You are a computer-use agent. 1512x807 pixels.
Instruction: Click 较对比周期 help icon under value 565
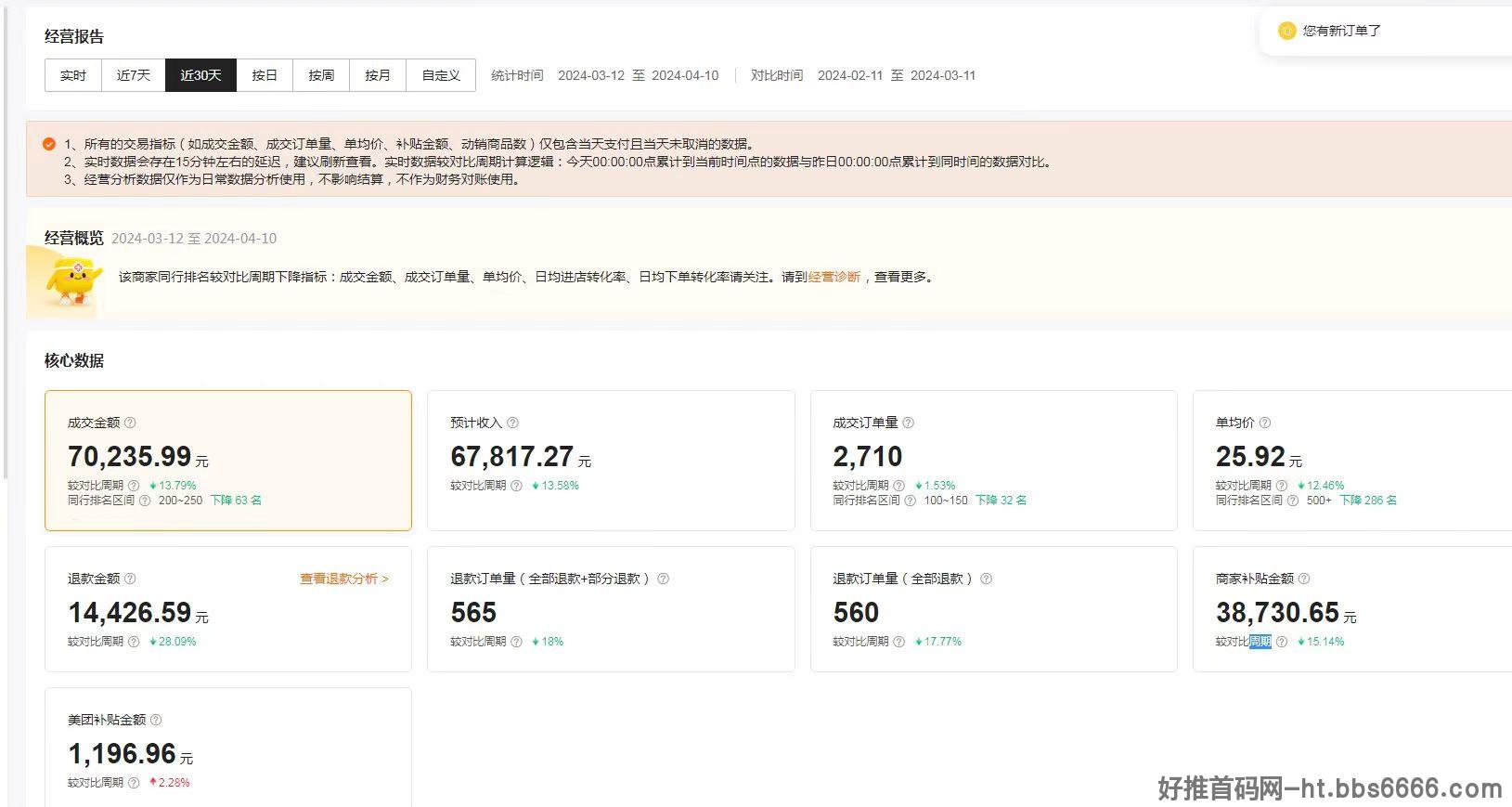point(516,642)
